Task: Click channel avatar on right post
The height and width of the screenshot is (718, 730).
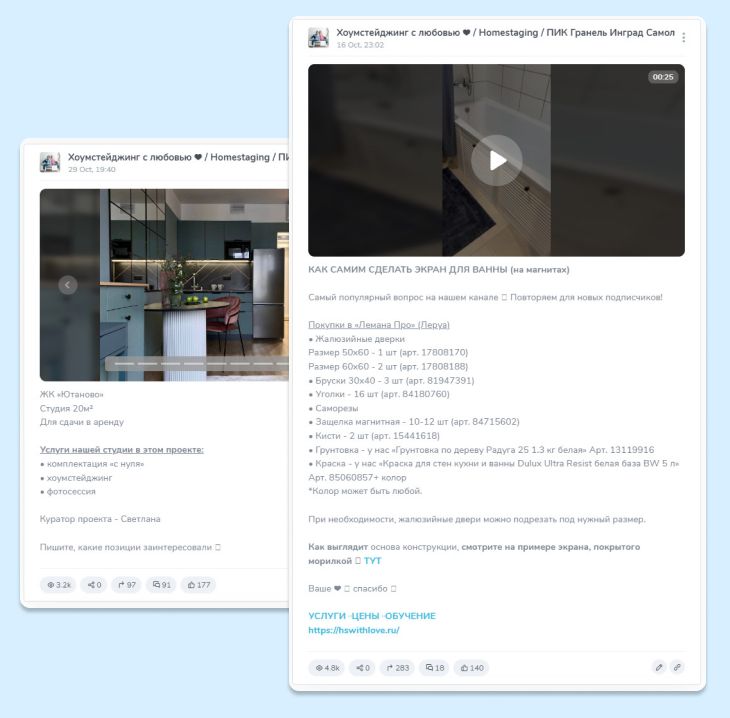Action: pos(318,38)
